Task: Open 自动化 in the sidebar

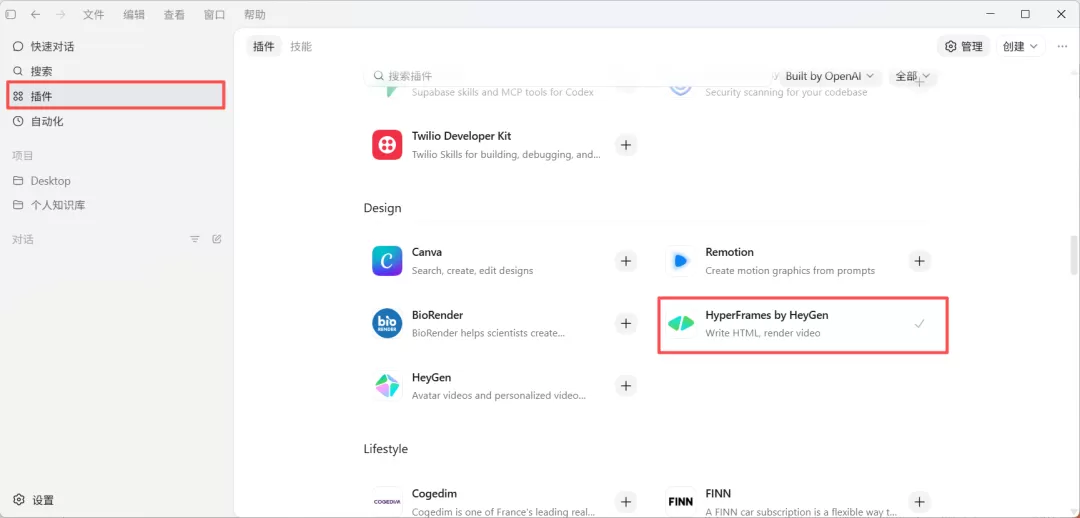Action: 116,121
